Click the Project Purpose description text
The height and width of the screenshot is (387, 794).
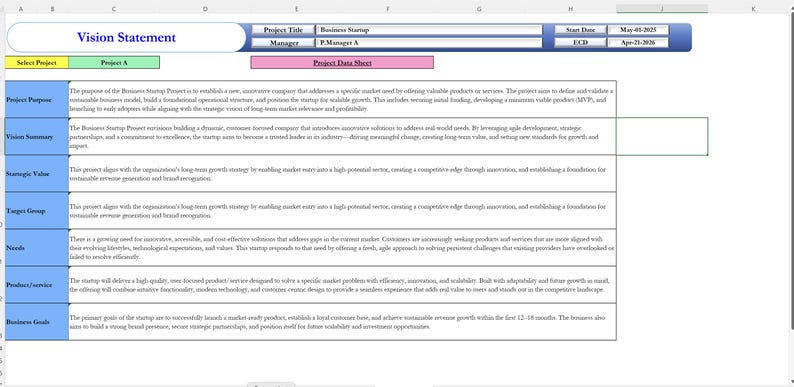(341, 100)
